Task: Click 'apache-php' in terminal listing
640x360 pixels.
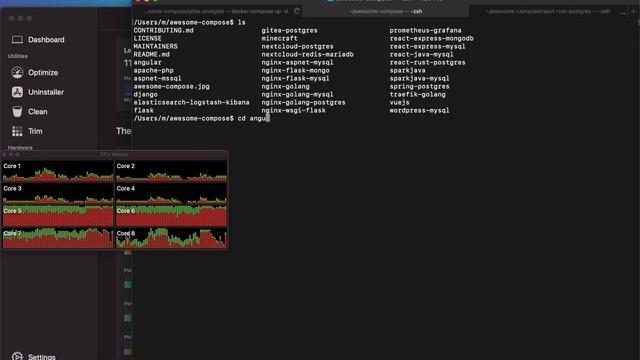Action: coord(153,70)
